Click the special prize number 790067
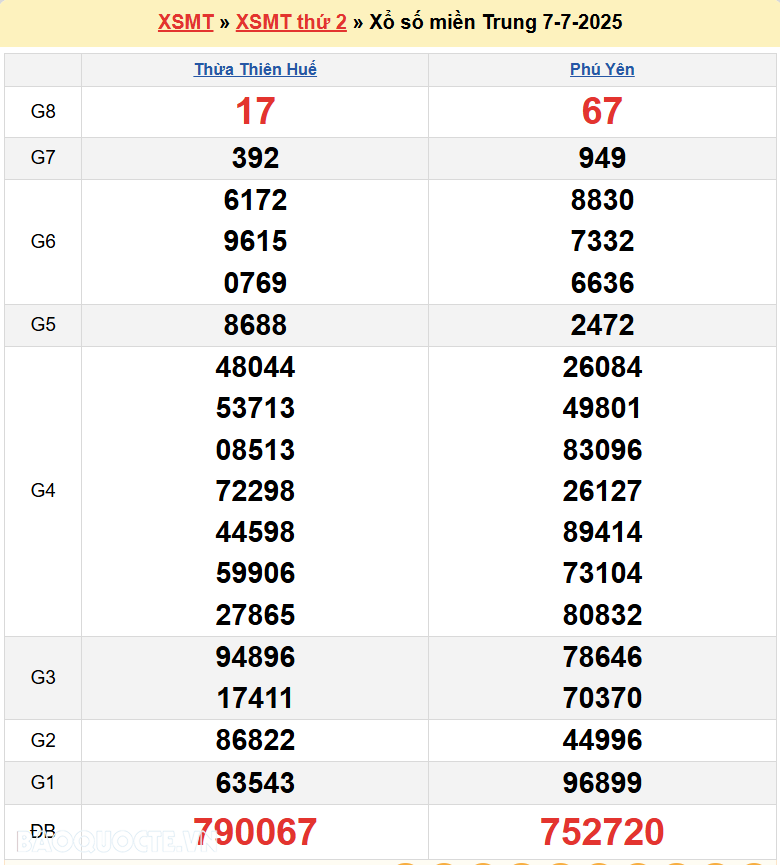The image size is (780, 865). (255, 832)
